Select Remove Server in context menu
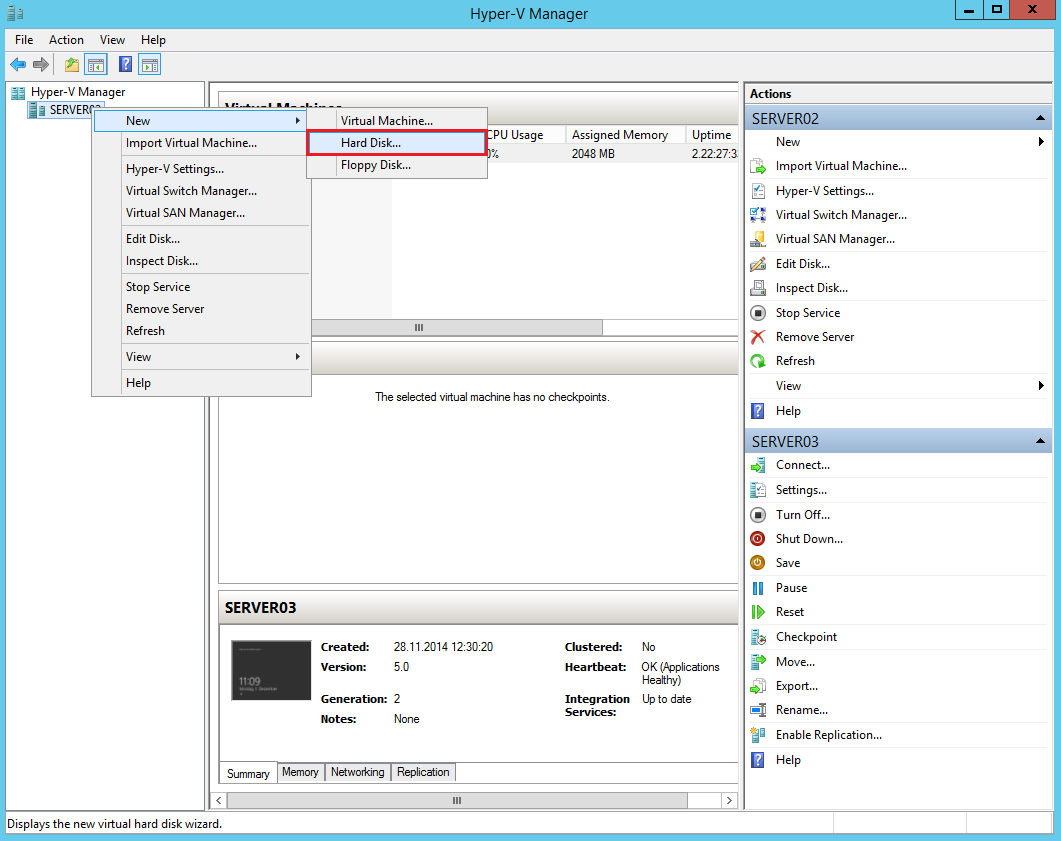 point(202,309)
